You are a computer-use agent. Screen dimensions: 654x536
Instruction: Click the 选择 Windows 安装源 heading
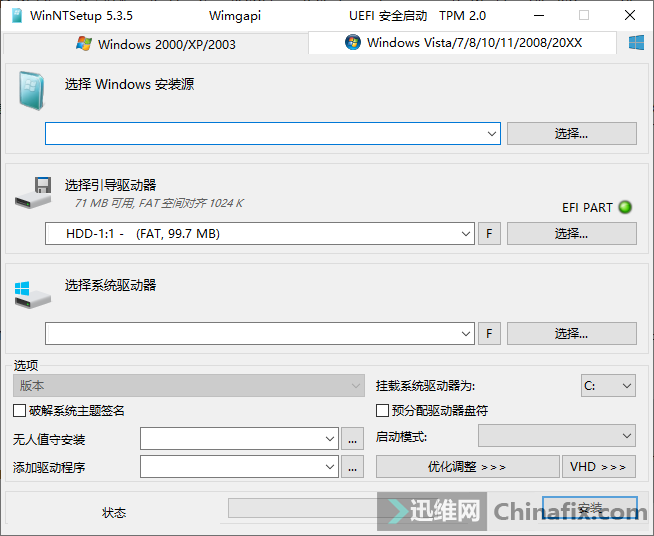point(129,84)
